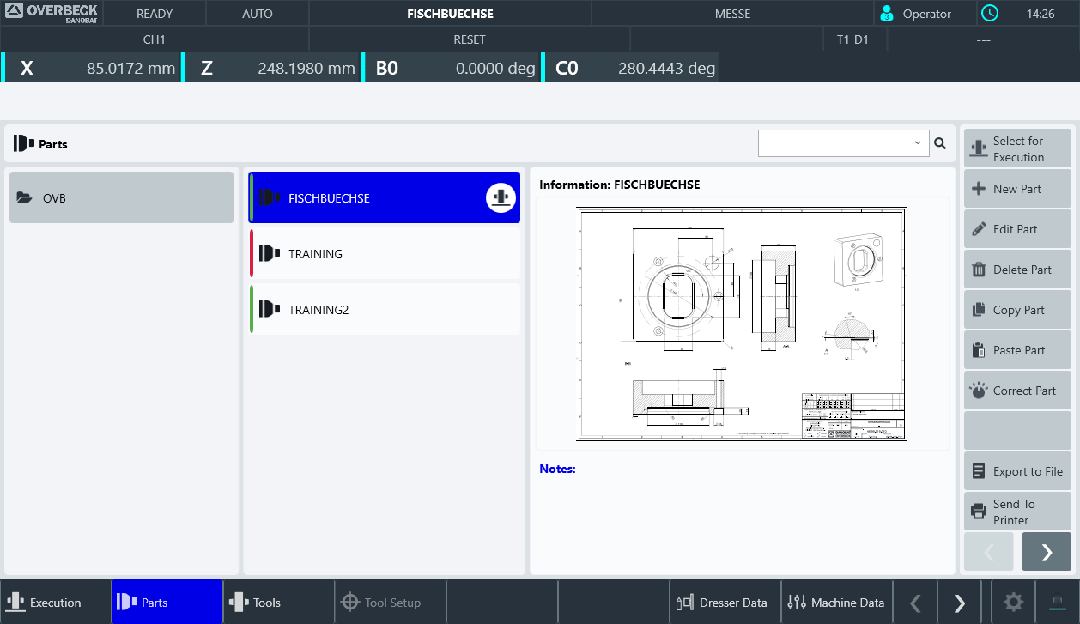Open the Execution tab

tap(56, 602)
